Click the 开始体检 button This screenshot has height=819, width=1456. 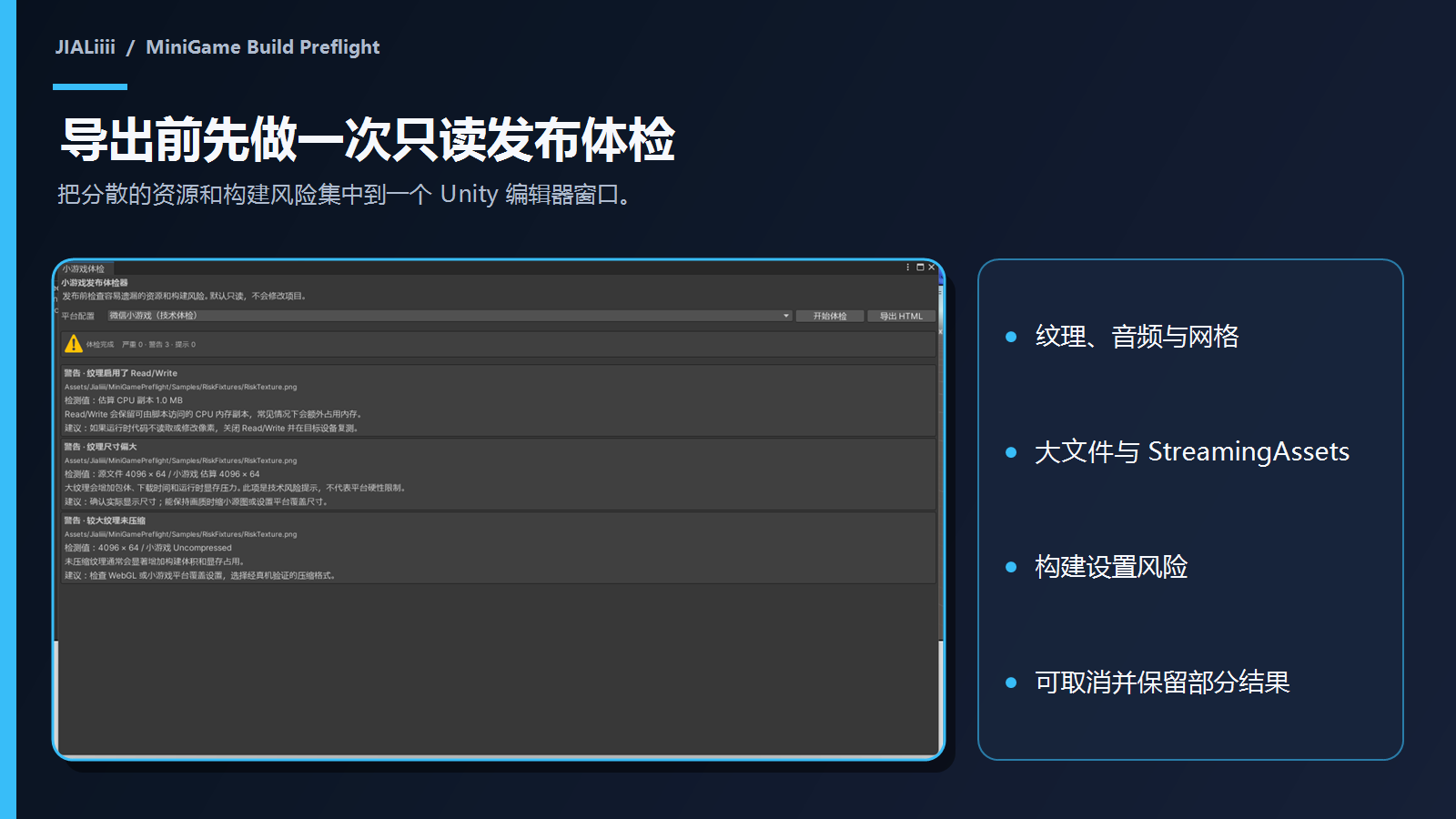tap(830, 316)
